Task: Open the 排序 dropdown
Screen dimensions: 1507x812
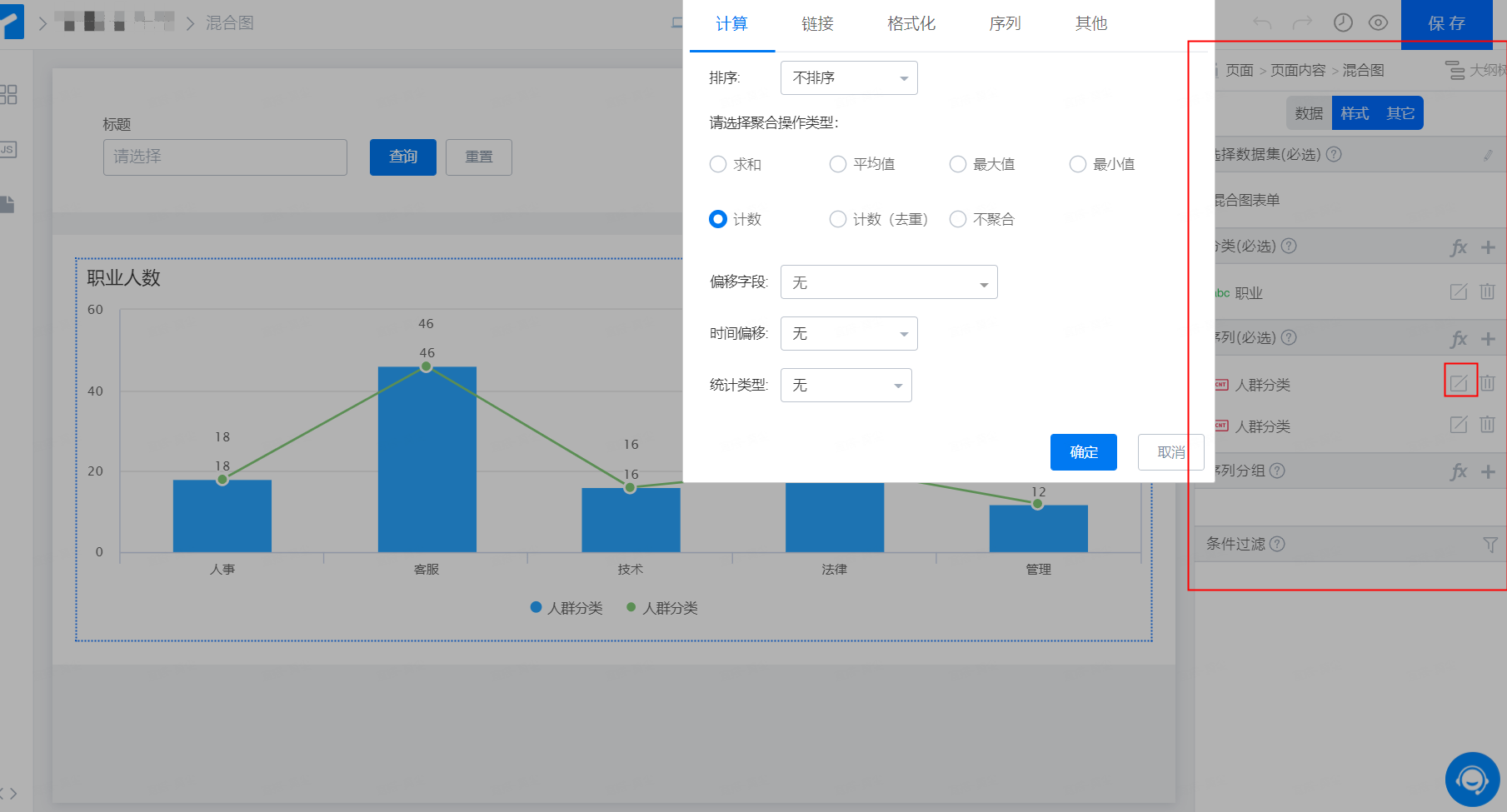Action: 849,77
